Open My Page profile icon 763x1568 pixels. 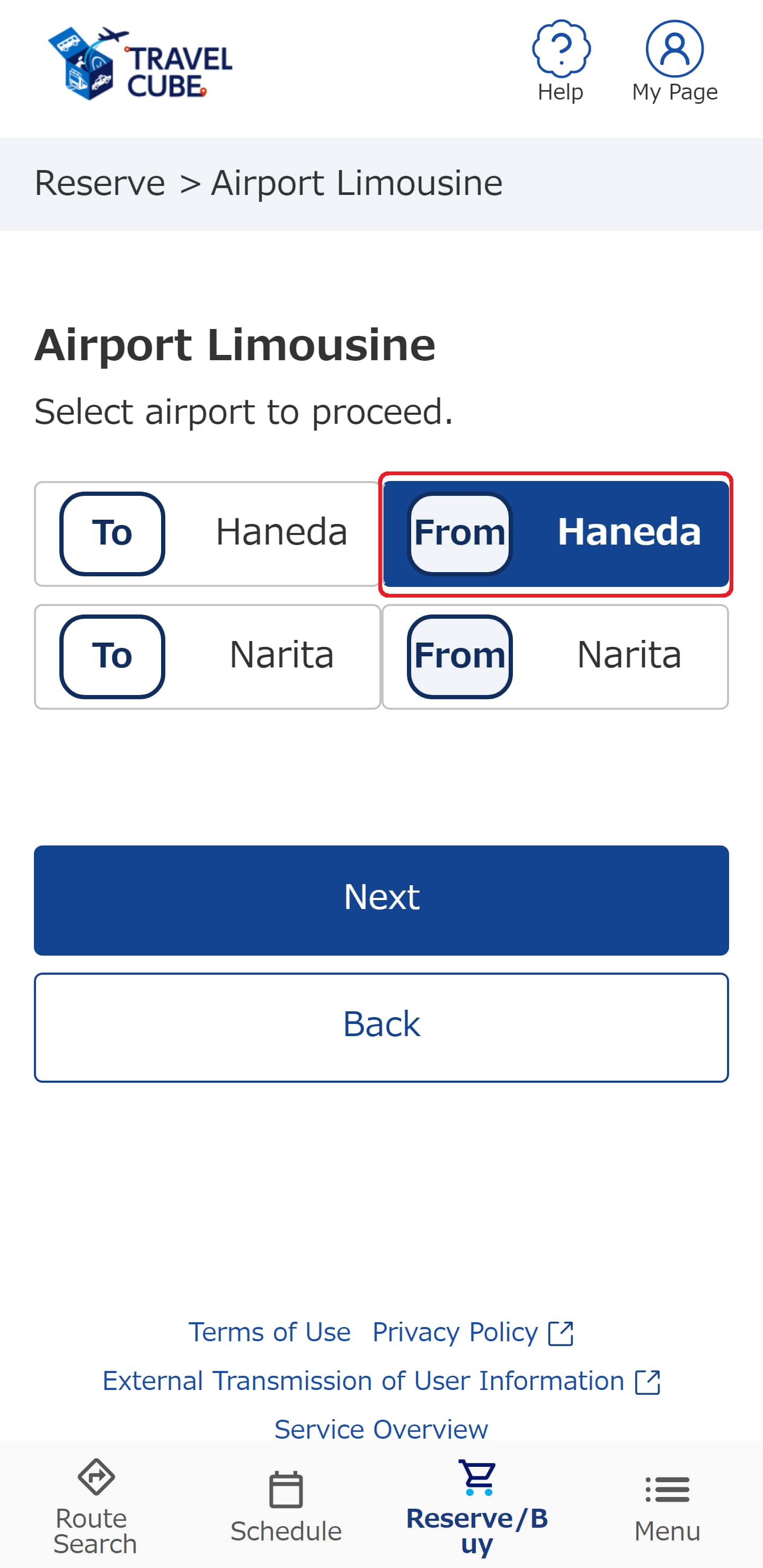[674, 49]
